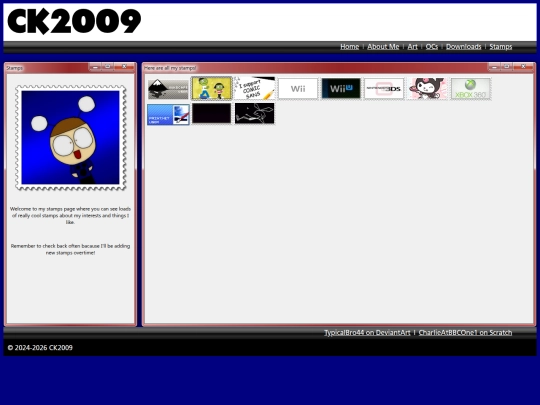Minimize the Stamps side window
540x405 pixels.
(x=95, y=66)
